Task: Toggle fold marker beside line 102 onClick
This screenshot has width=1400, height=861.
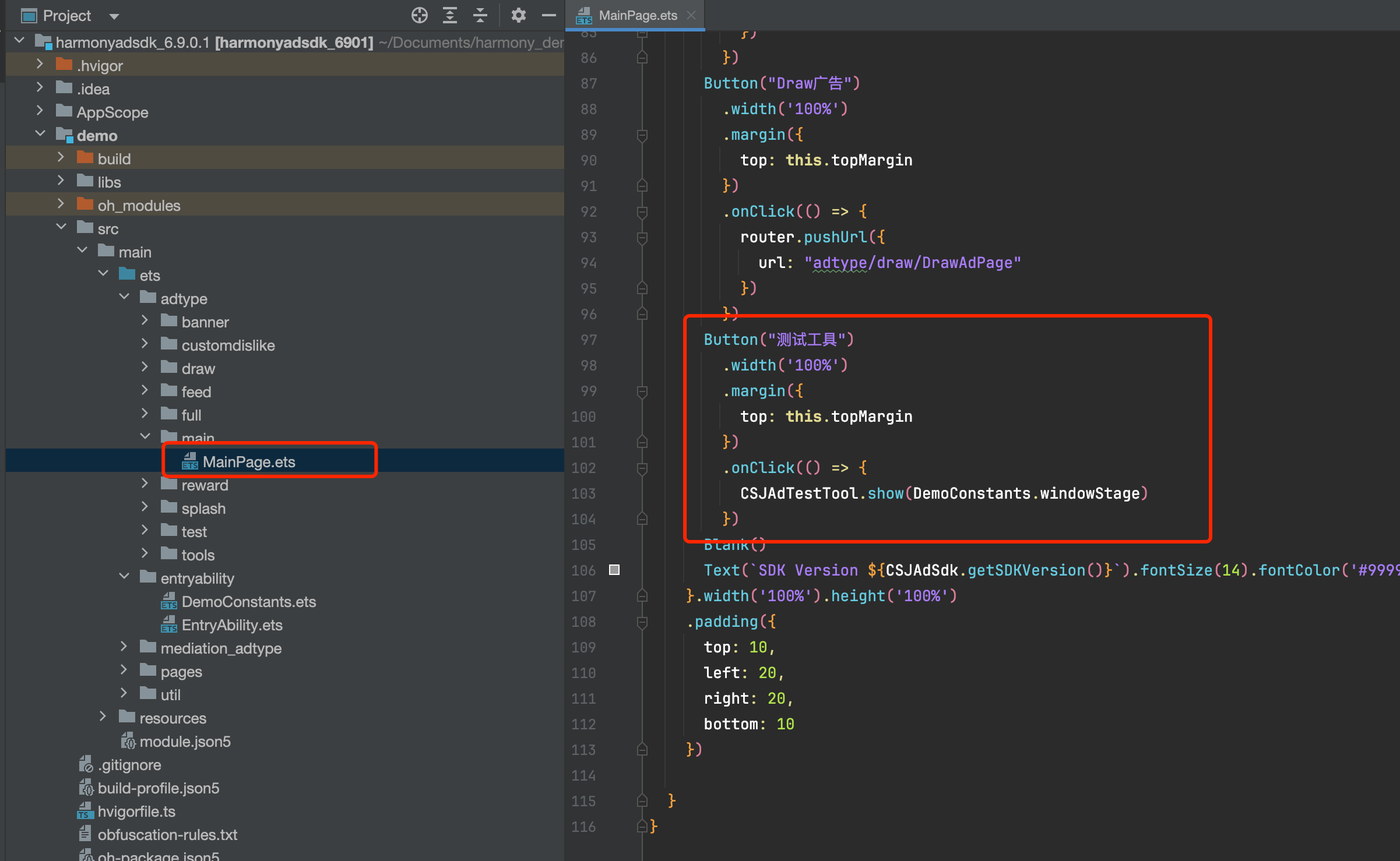Action: [x=642, y=468]
